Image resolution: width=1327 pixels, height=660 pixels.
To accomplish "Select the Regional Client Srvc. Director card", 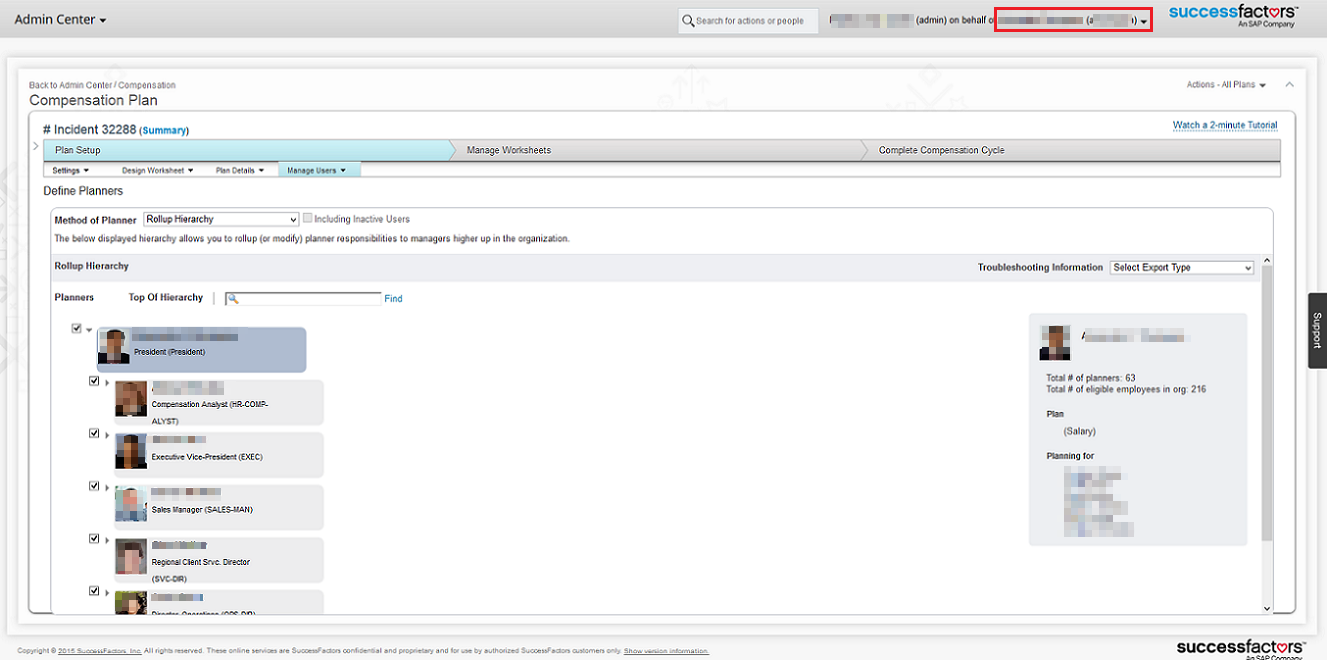I will (219, 560).
